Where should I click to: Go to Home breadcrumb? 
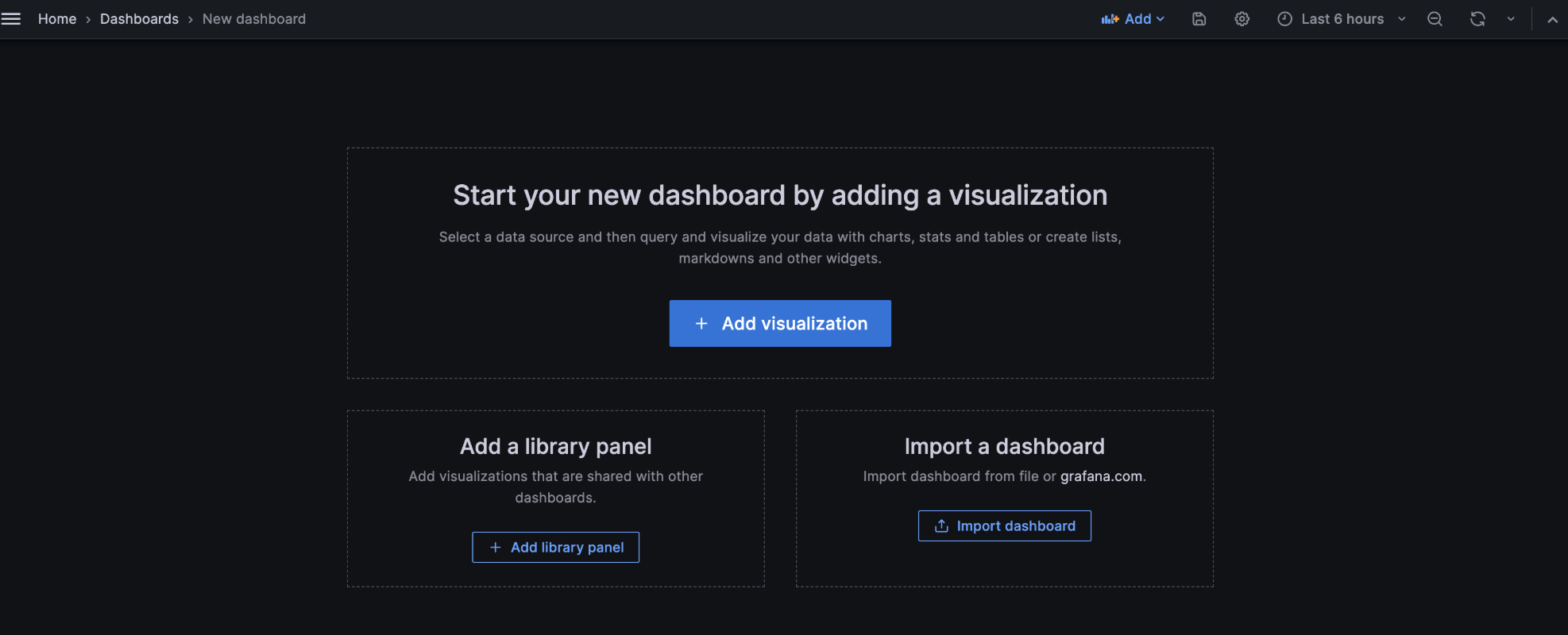point(57,19)
